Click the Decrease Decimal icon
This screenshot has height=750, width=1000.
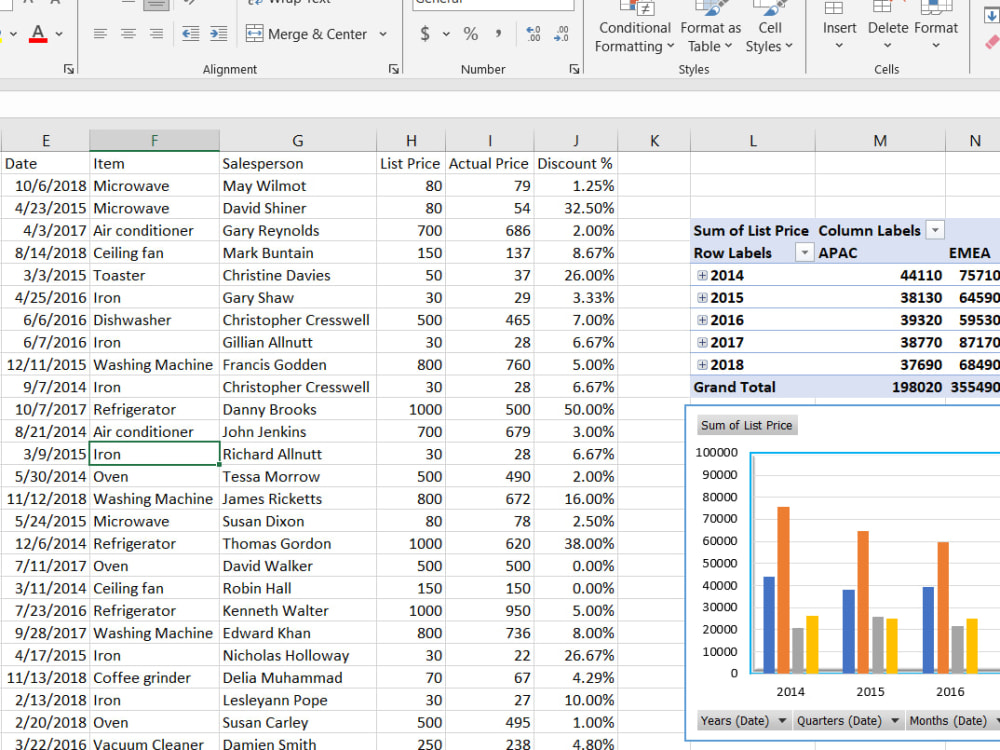coord(561,34)
